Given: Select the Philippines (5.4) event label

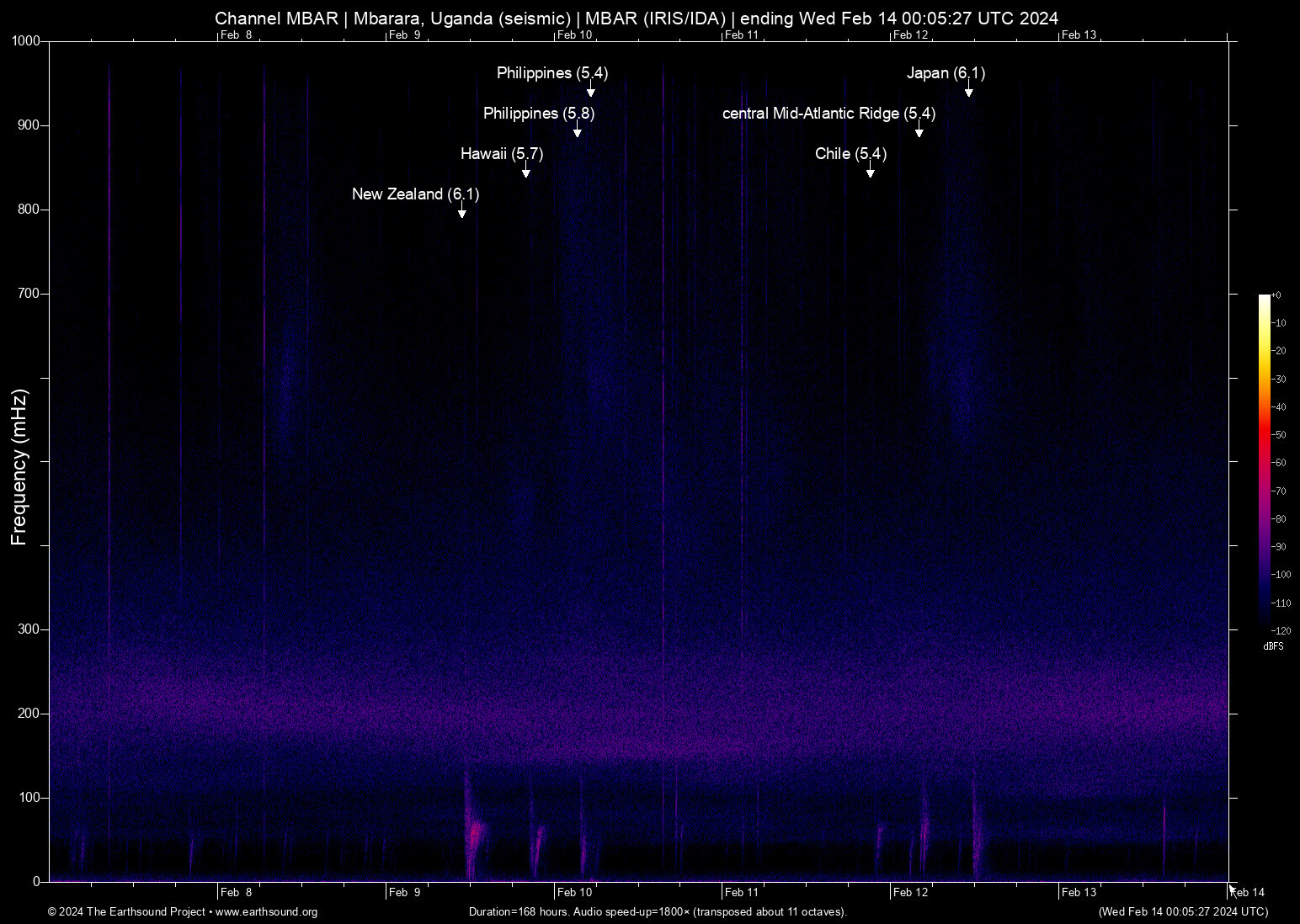Looking at the screenshot, I should [551, 73].
